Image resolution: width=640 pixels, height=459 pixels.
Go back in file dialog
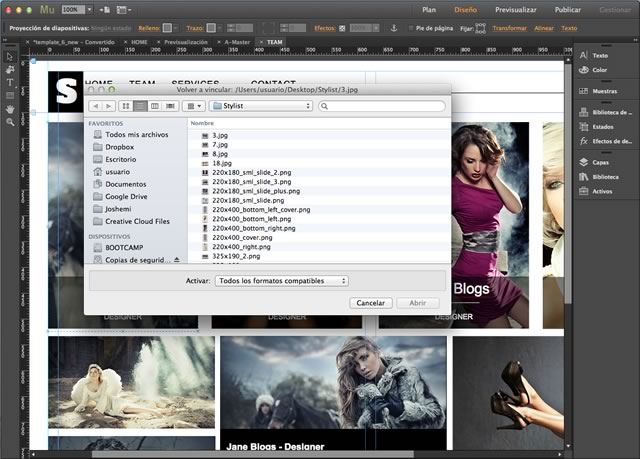[x=96, y=106]
